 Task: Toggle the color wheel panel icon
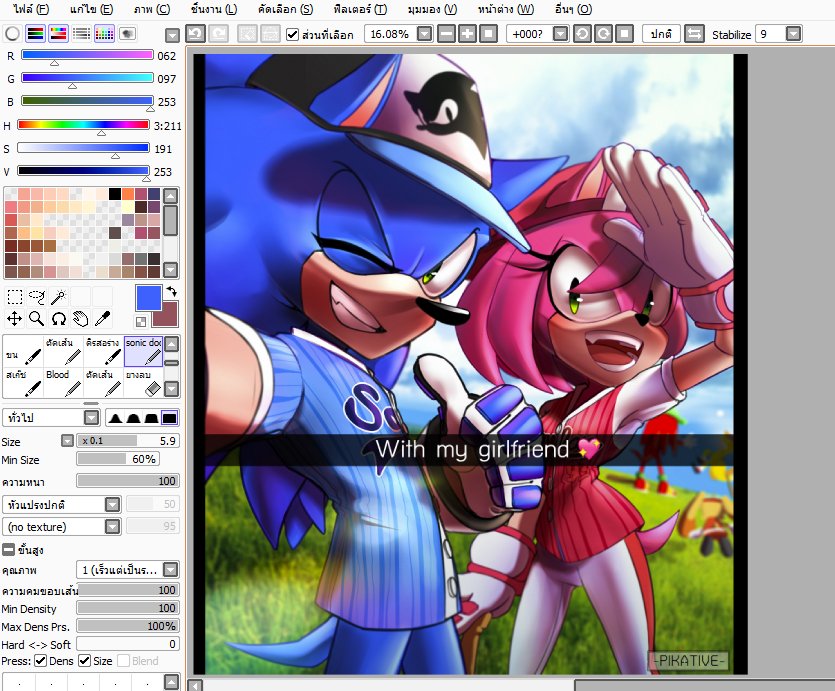click(12, 34)
